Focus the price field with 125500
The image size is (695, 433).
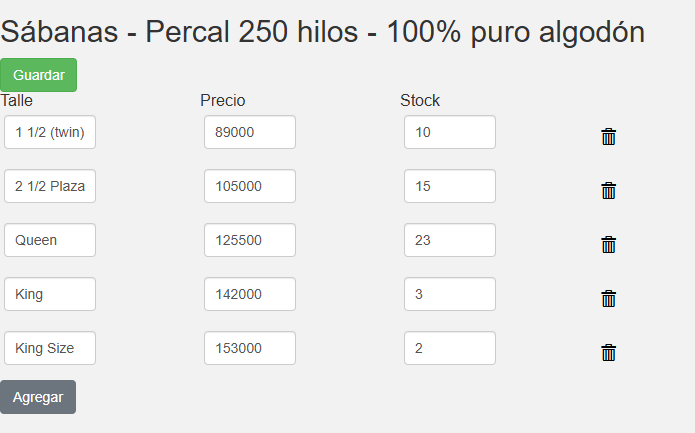click(x=250, y=240)
